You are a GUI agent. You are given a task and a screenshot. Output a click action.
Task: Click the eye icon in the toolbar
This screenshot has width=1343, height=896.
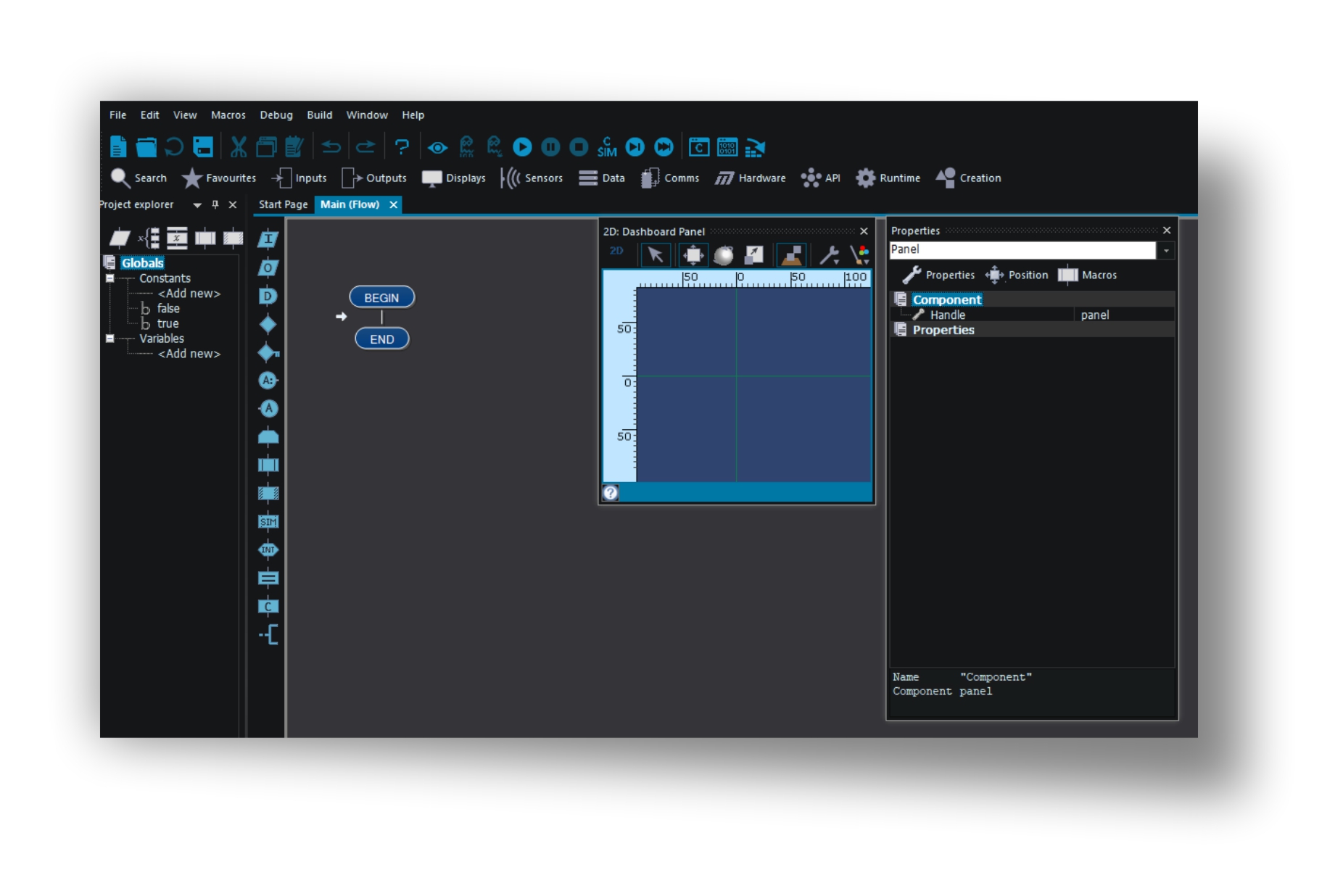point(437,147)
